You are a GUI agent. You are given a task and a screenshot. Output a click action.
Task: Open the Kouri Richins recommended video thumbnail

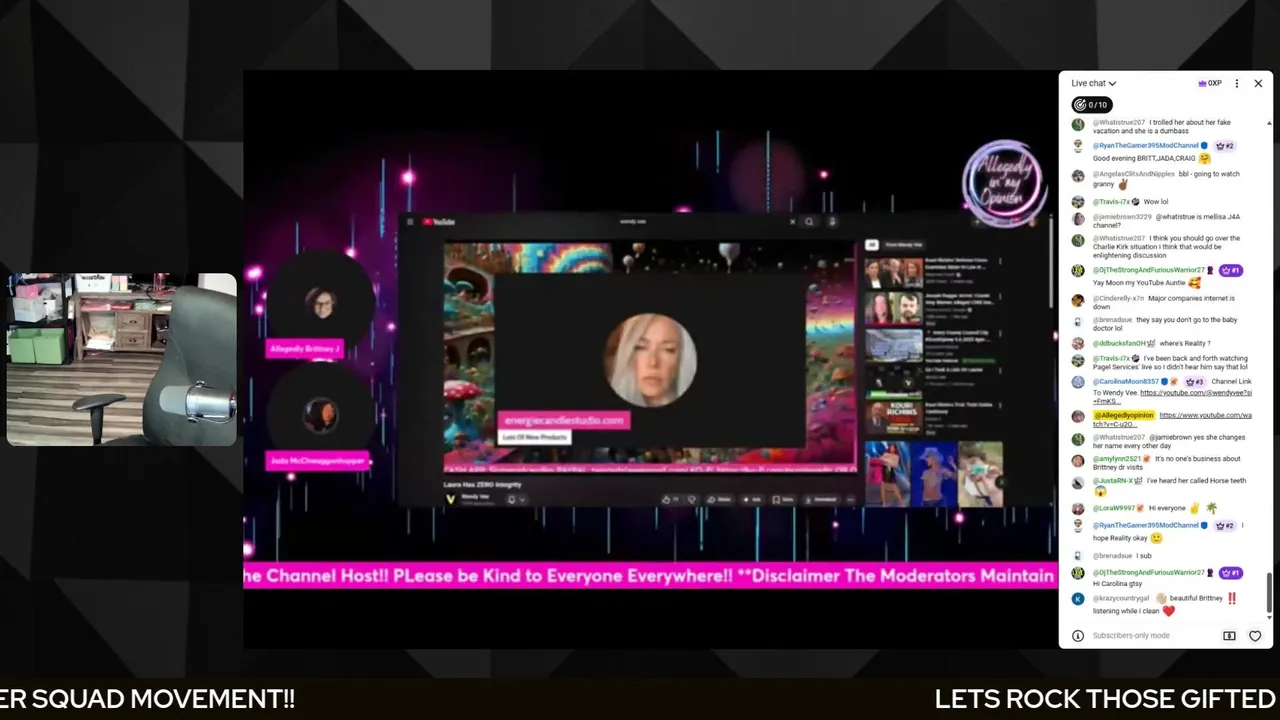(x=894, y=417)
